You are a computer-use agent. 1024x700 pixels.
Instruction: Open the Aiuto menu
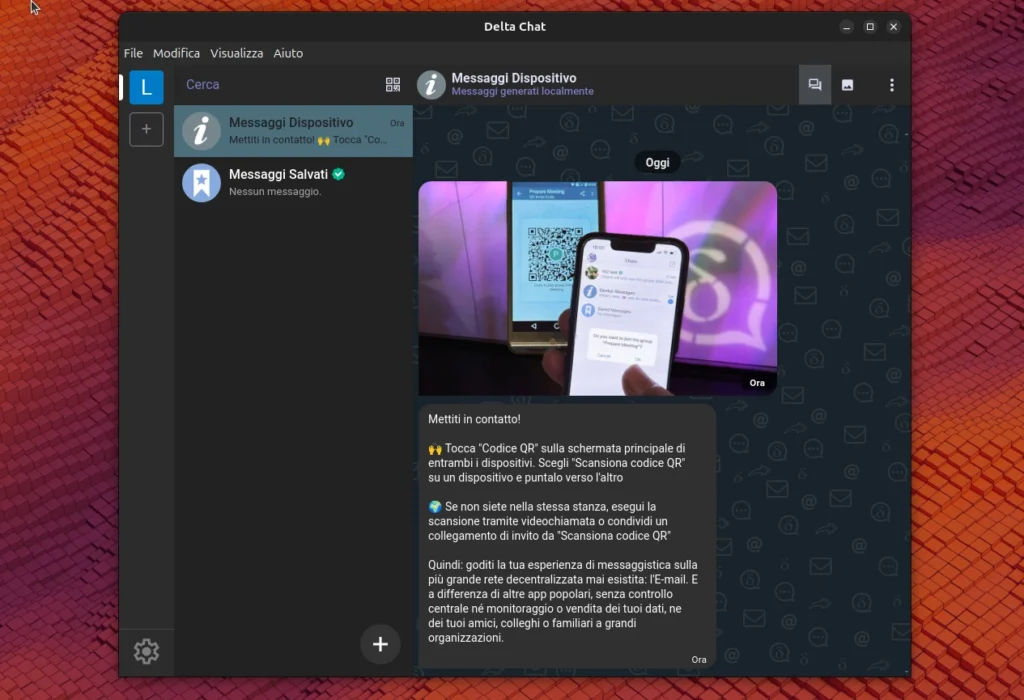[x=288, y=53]
